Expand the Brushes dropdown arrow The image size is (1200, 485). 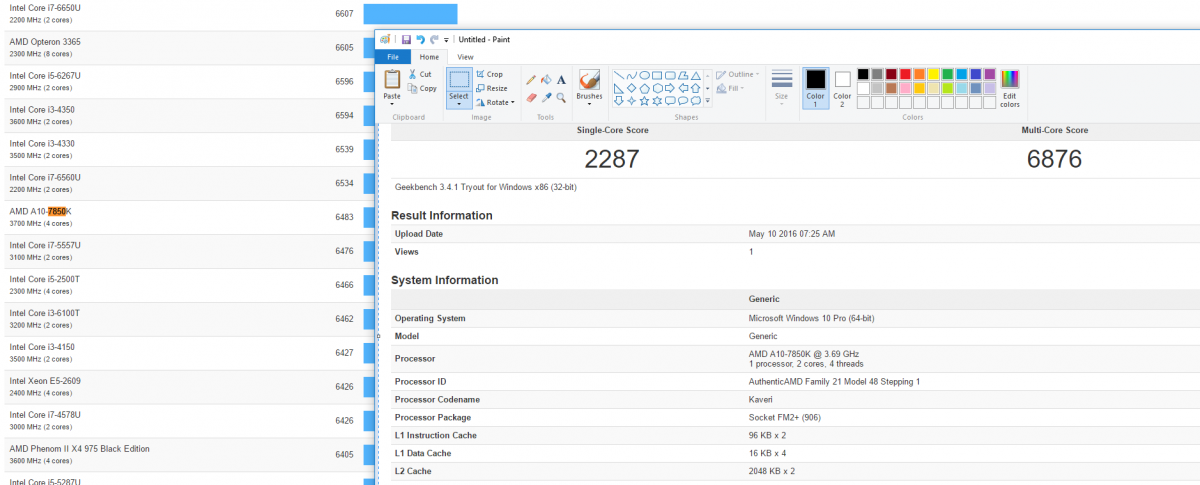click(x=589, y=102)
